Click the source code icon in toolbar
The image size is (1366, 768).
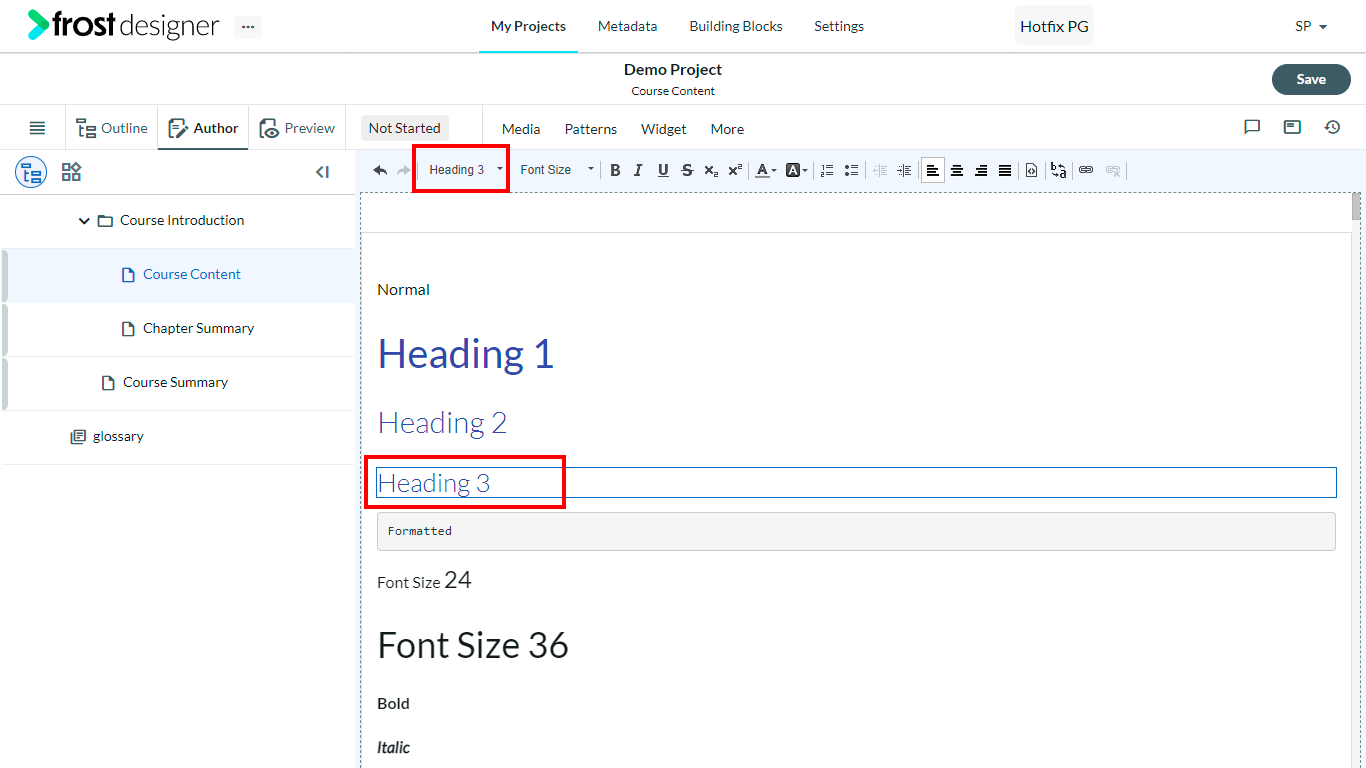pyautogui.click(x=1031, y=170)
